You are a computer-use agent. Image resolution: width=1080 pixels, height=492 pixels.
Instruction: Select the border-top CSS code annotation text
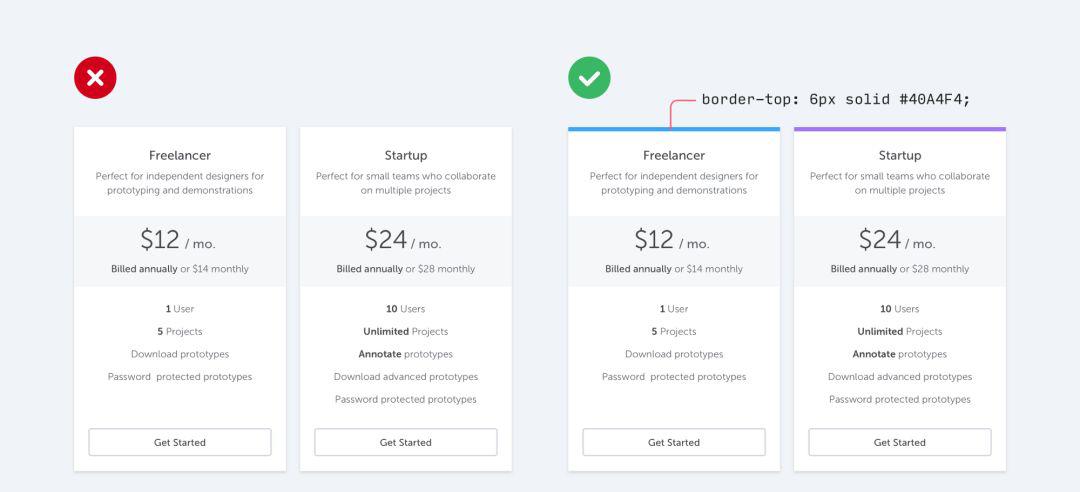(835, 99)
